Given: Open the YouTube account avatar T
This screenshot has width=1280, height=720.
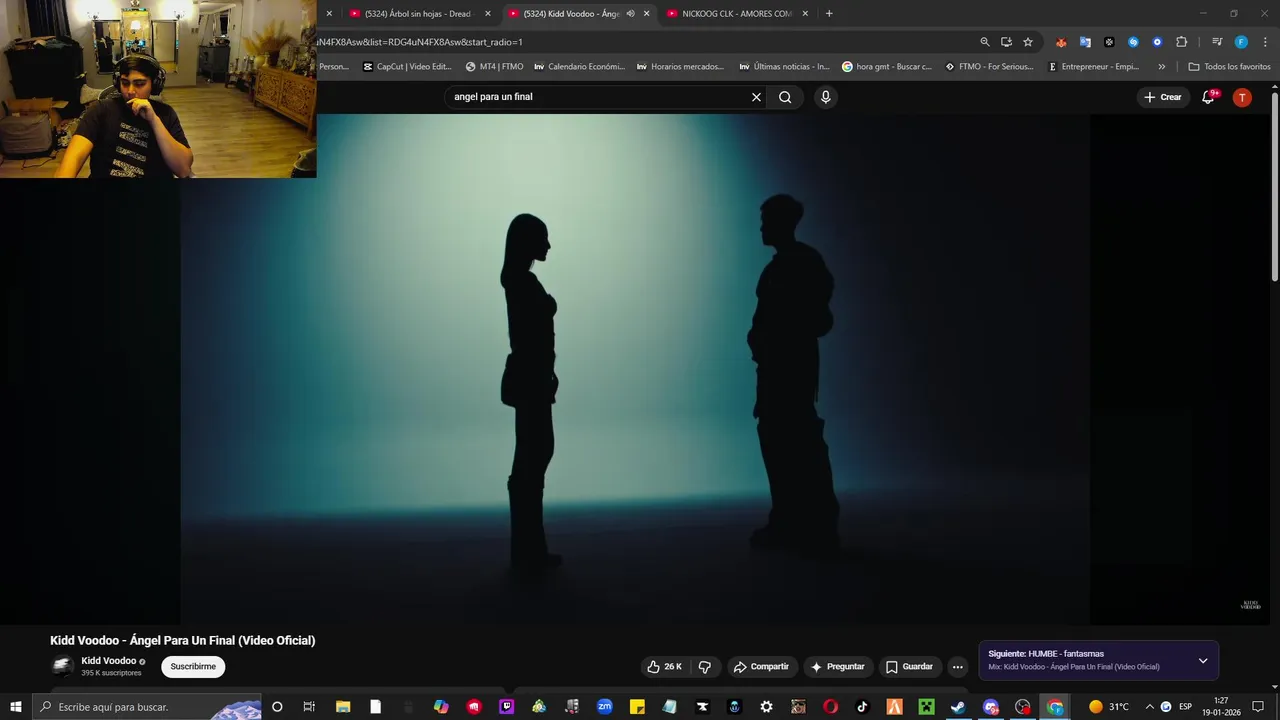Looking at the screenshot, I should (x=1242, y=97).
